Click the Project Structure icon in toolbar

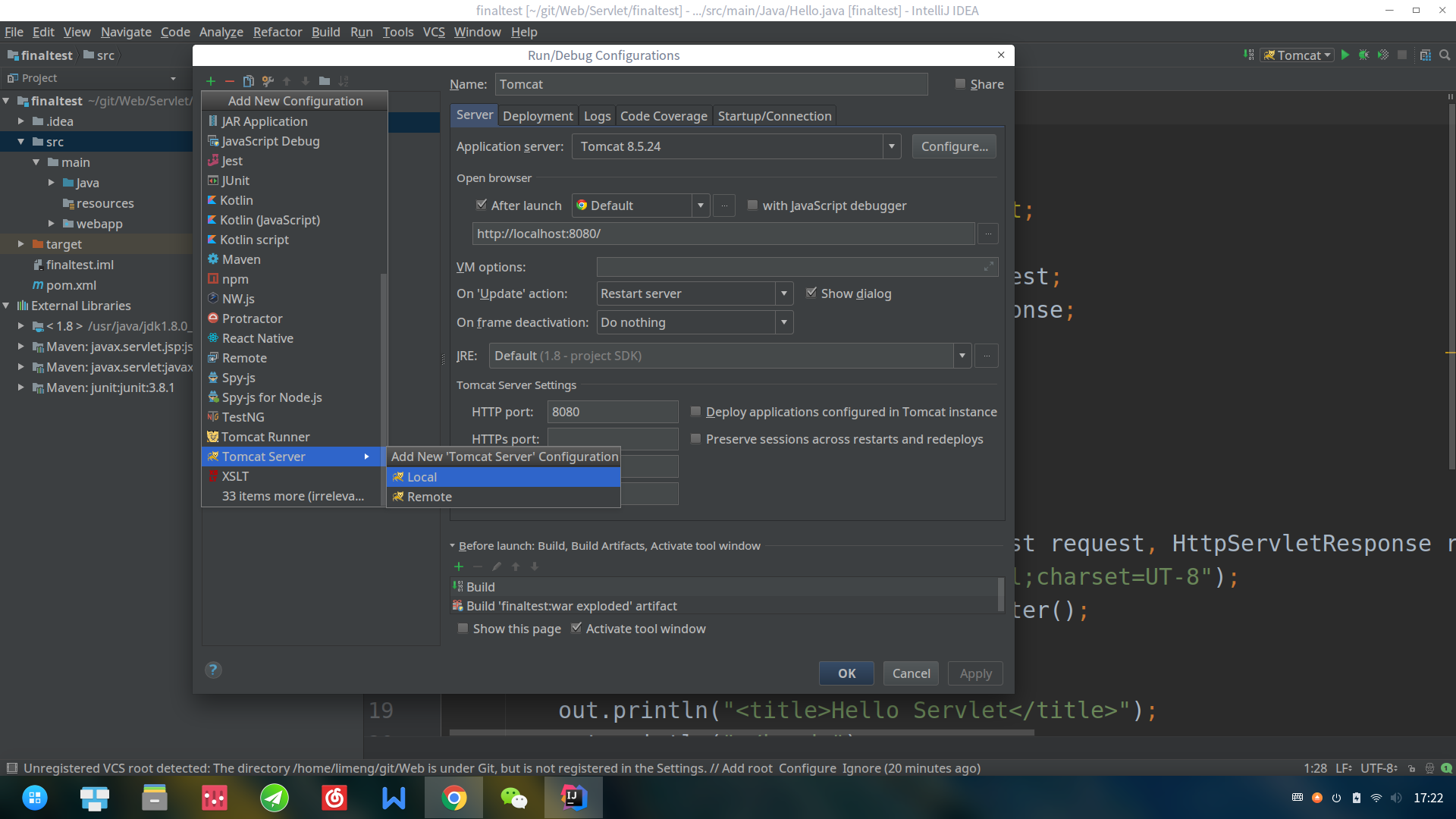coord(1426,55)
